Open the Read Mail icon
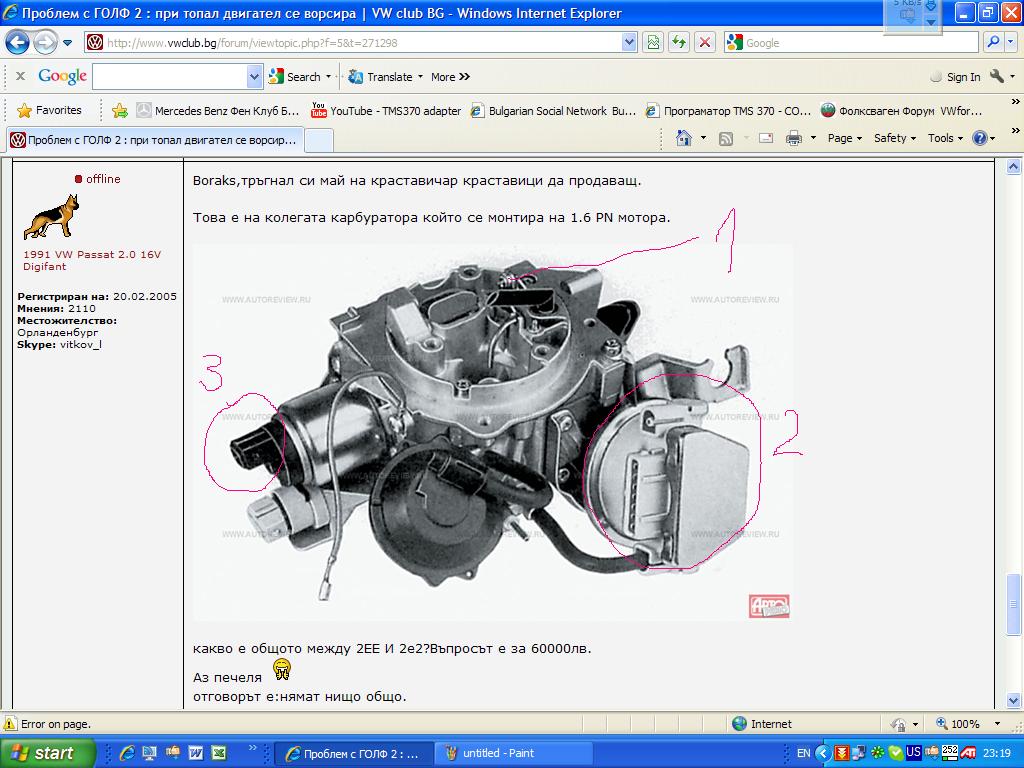The height and width of the screenshot is (768, 1024). (765, 138)
